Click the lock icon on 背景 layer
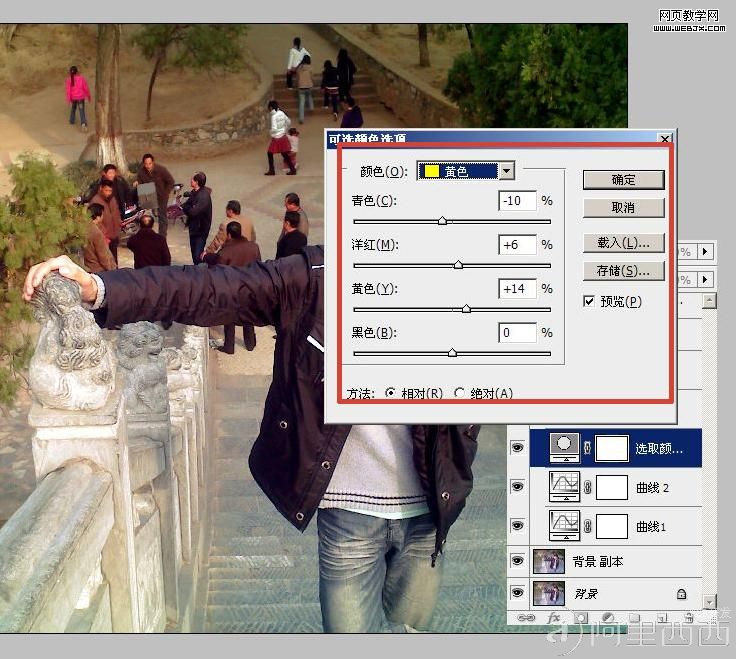 tap(682, 594)
